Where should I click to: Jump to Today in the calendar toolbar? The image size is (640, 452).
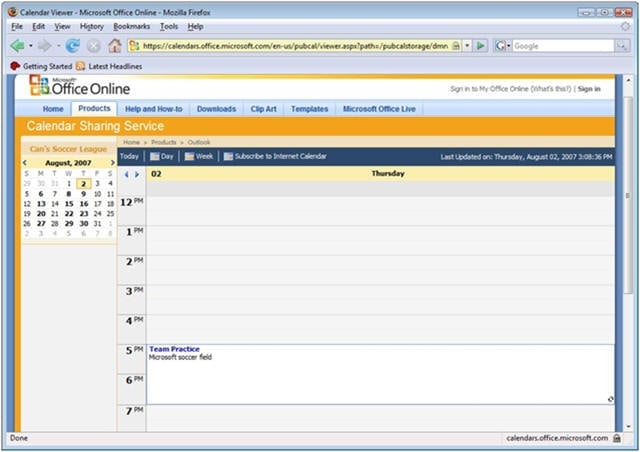click(129, 156)
